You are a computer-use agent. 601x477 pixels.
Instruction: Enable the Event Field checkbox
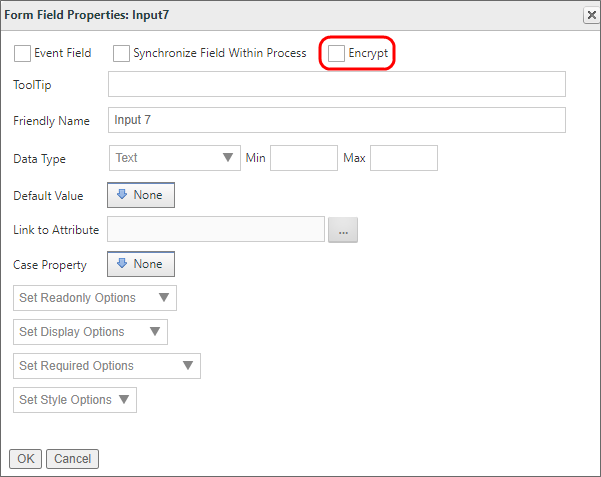coord(22,53)
